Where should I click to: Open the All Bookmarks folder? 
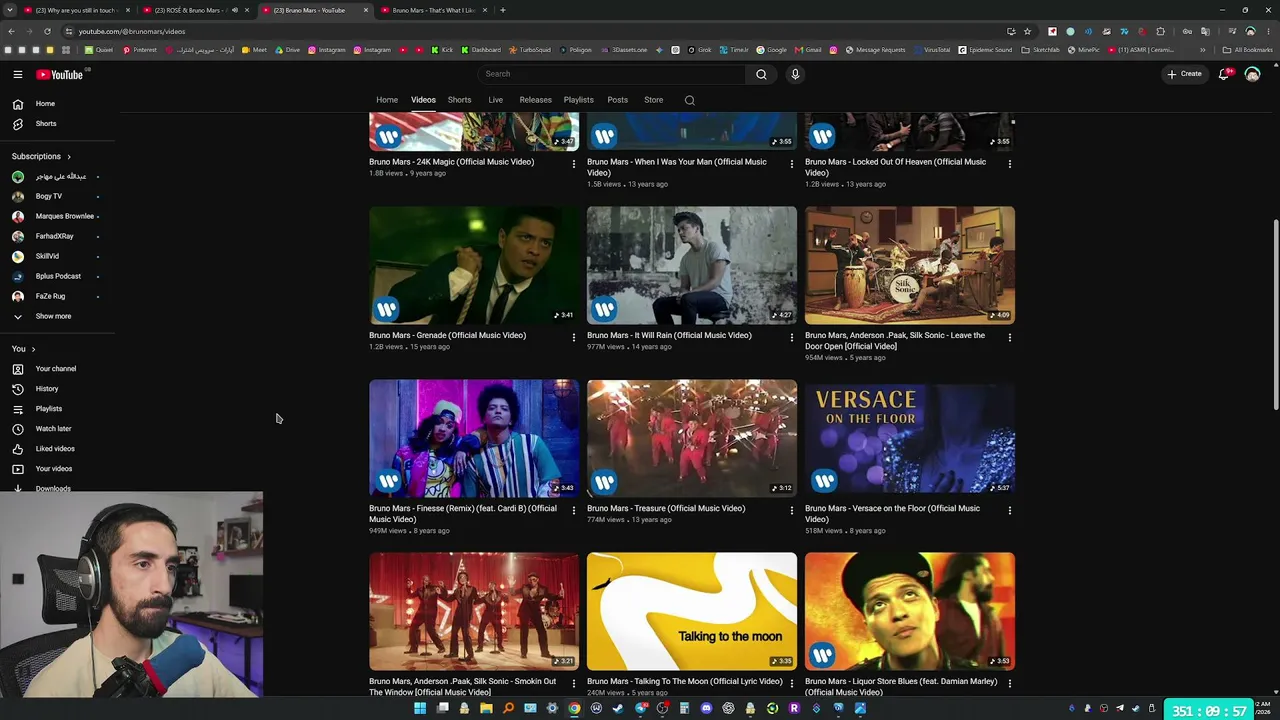(x=1248, y=50)
